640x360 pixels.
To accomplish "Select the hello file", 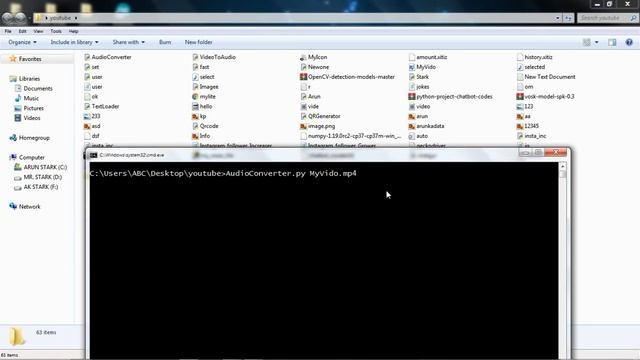I will coord(206,106).
